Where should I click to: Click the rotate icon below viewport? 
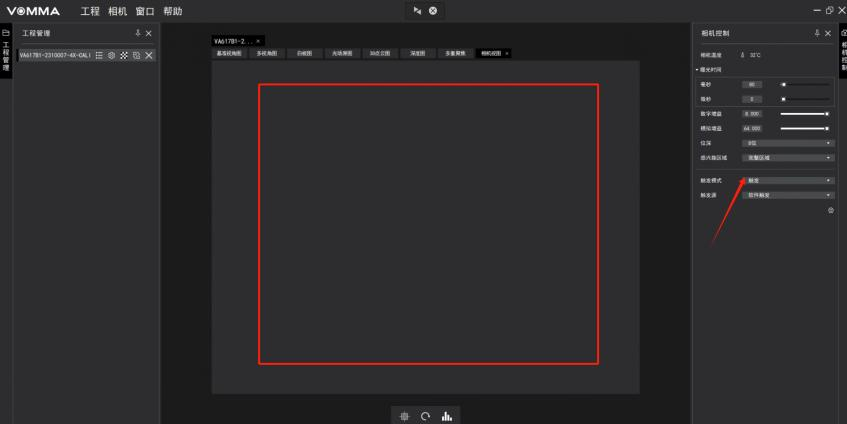click(x=425, y=416)
